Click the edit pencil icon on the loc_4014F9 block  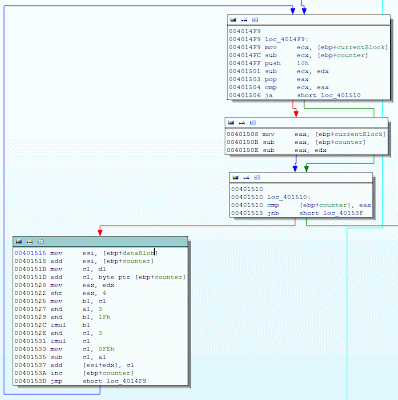point(244,20)
